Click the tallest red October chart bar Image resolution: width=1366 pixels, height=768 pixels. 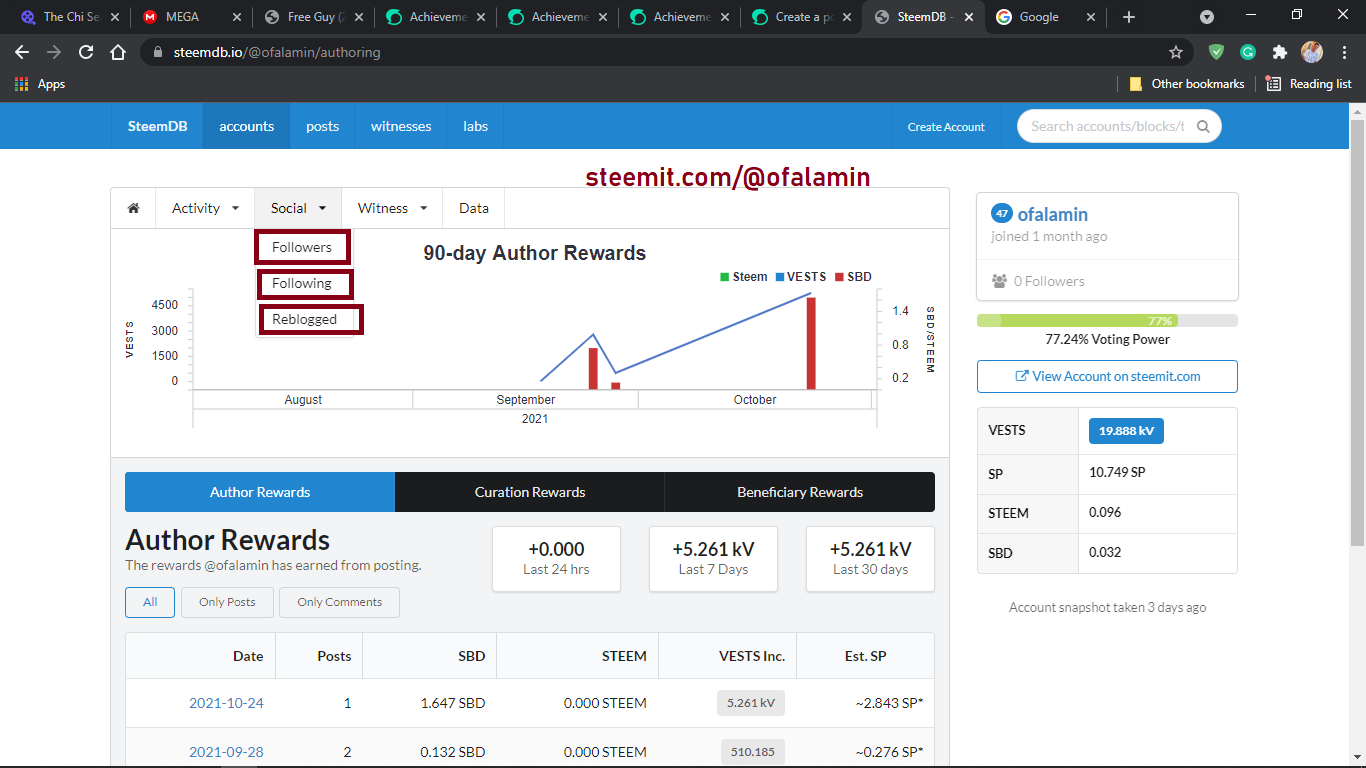(x=811, y=343)
